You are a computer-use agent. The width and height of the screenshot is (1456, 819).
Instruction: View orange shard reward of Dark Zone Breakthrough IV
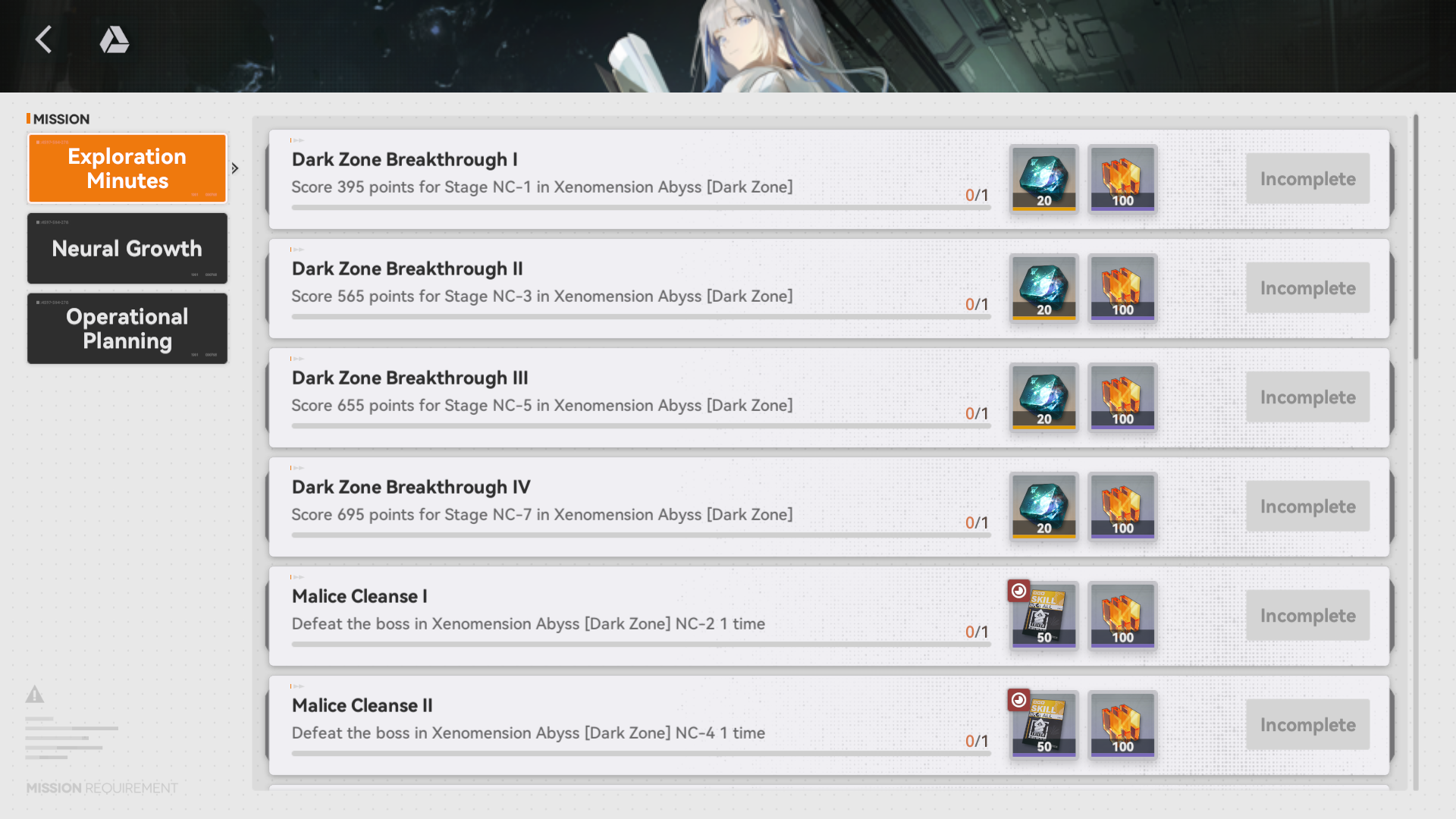click(1123, 506)
